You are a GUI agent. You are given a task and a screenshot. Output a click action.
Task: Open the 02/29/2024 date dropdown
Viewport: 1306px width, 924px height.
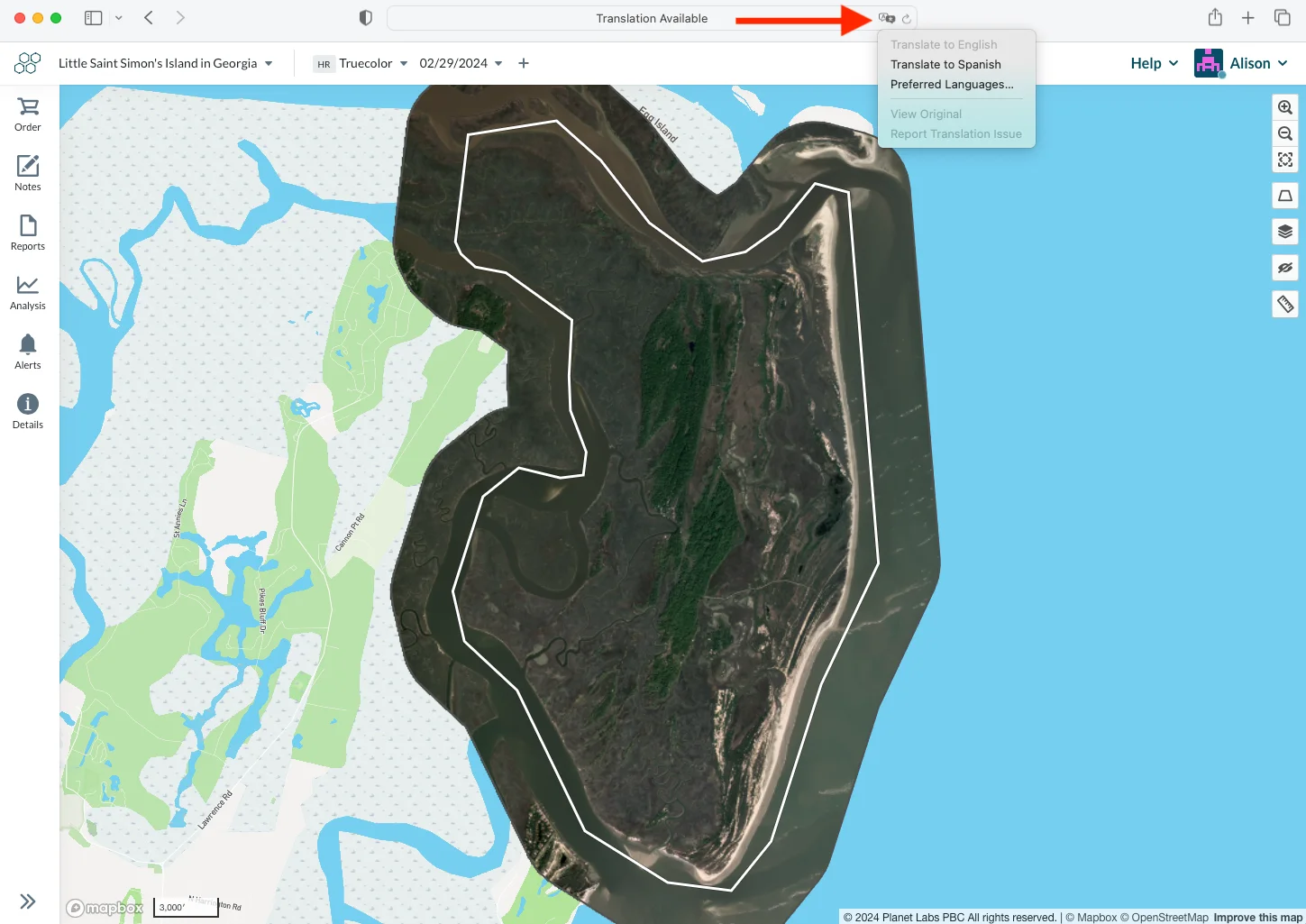(461, 63)
